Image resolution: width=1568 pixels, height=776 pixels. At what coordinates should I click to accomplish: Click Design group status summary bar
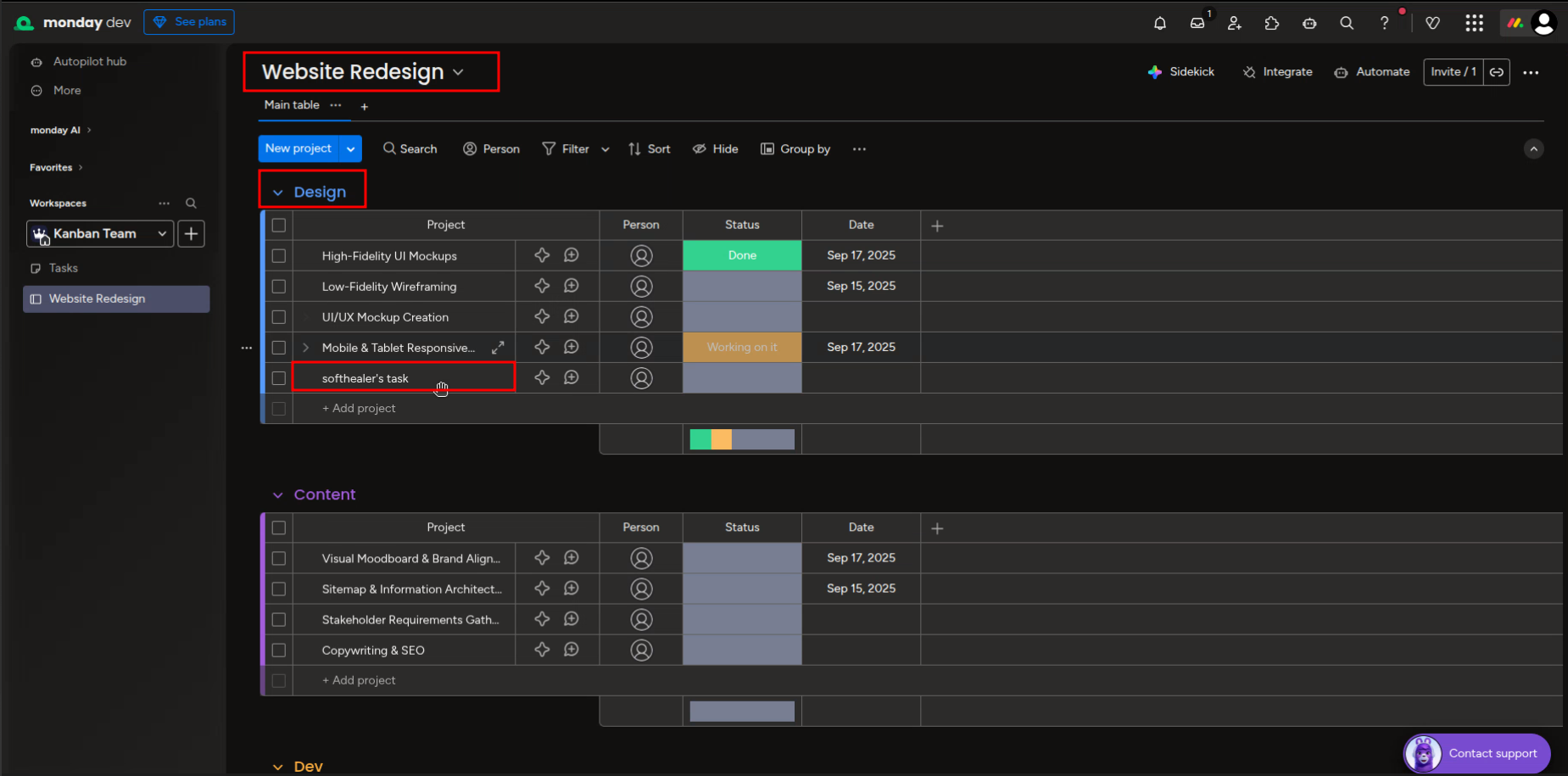742,439
